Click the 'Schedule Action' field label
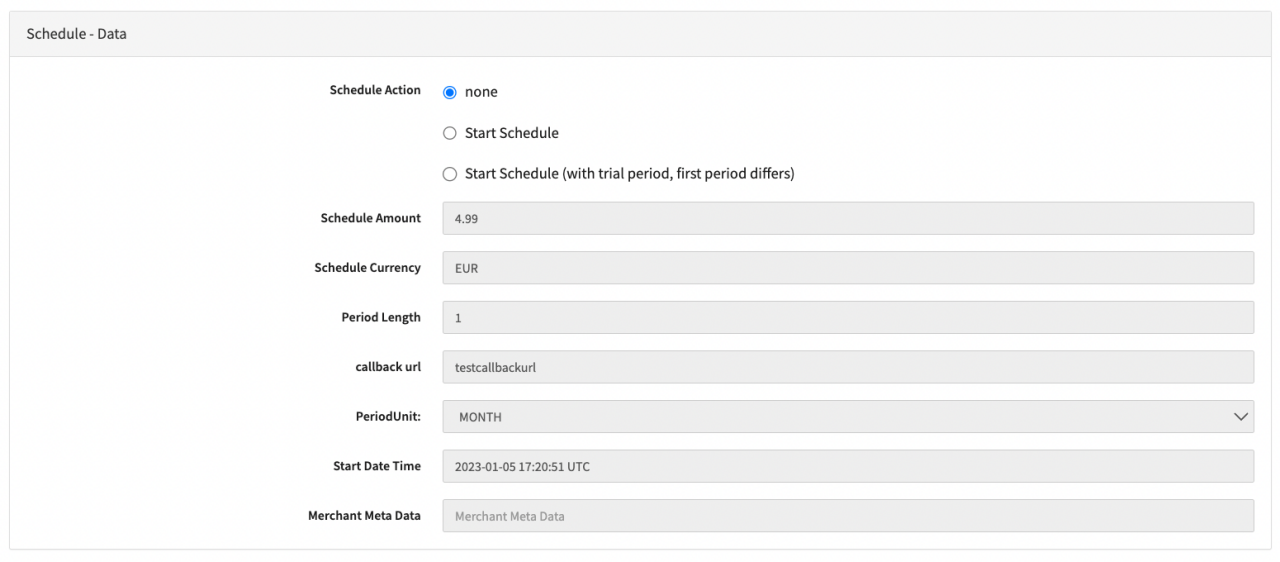 [x=375, y=90]
